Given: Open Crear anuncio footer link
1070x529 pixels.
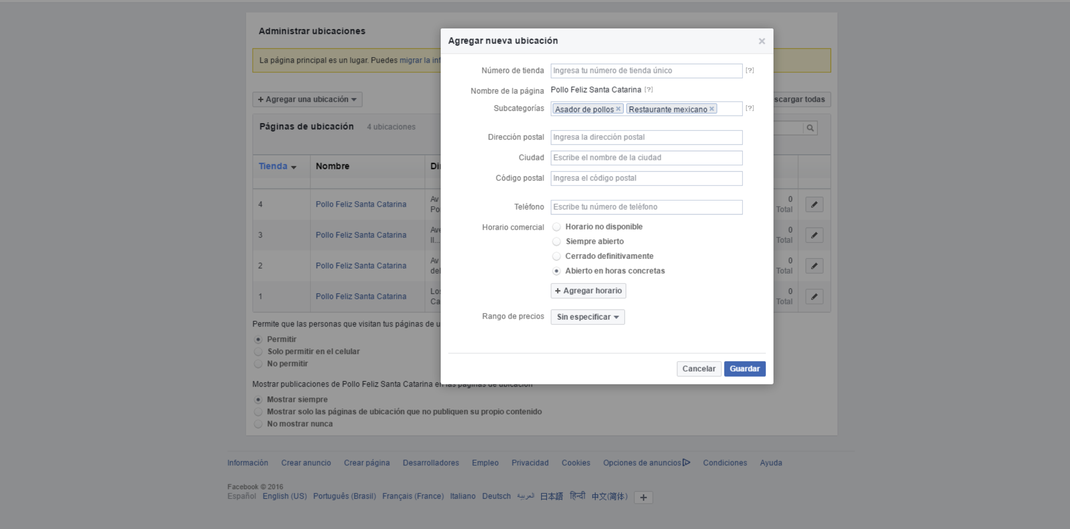Looking at the screenshot, I should pos(306,463).
